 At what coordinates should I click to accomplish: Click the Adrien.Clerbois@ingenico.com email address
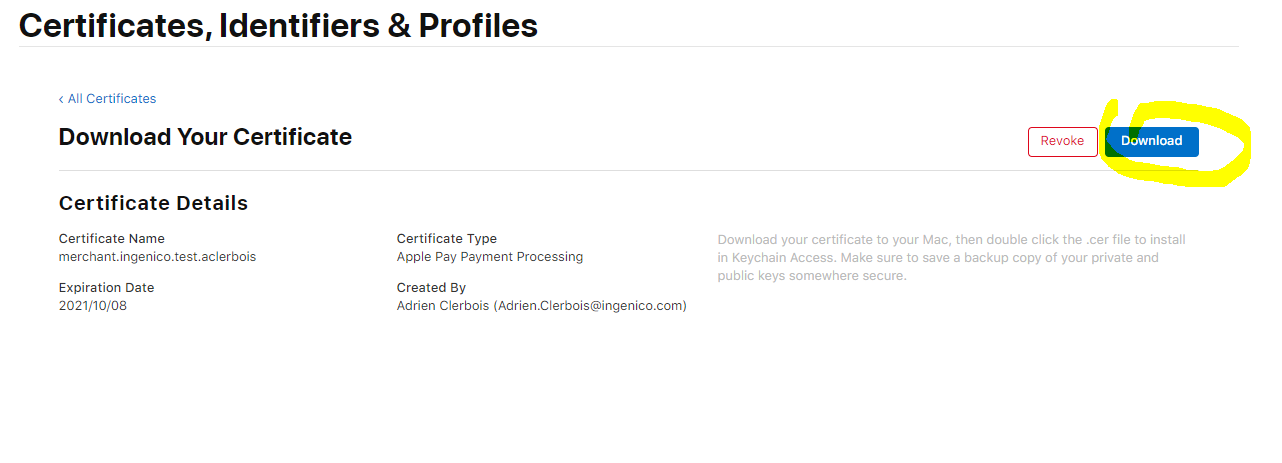(590, 306)
